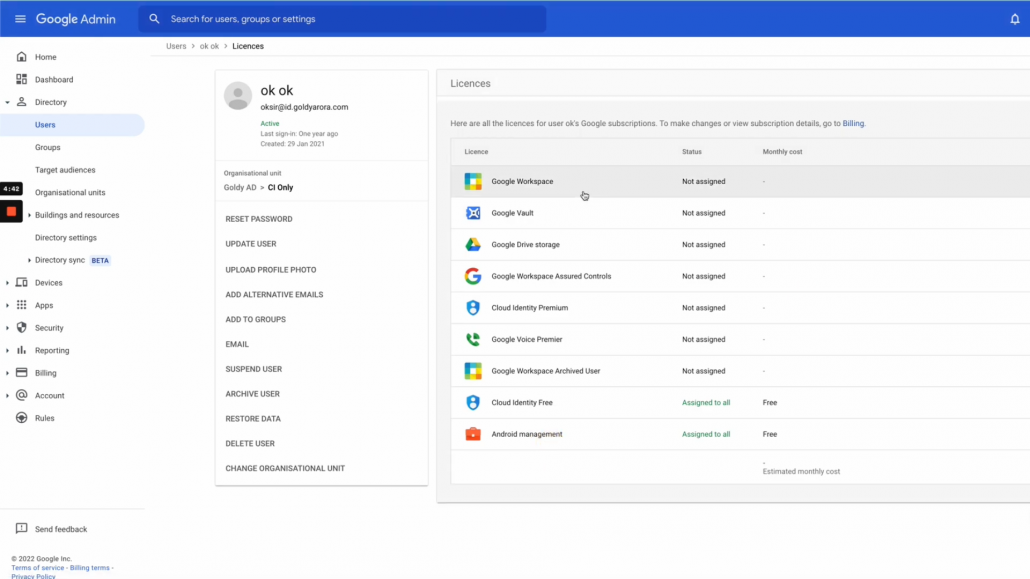Click the Google Voice Premier phone icon
The image size is (1030, 579).
[473, 339]
